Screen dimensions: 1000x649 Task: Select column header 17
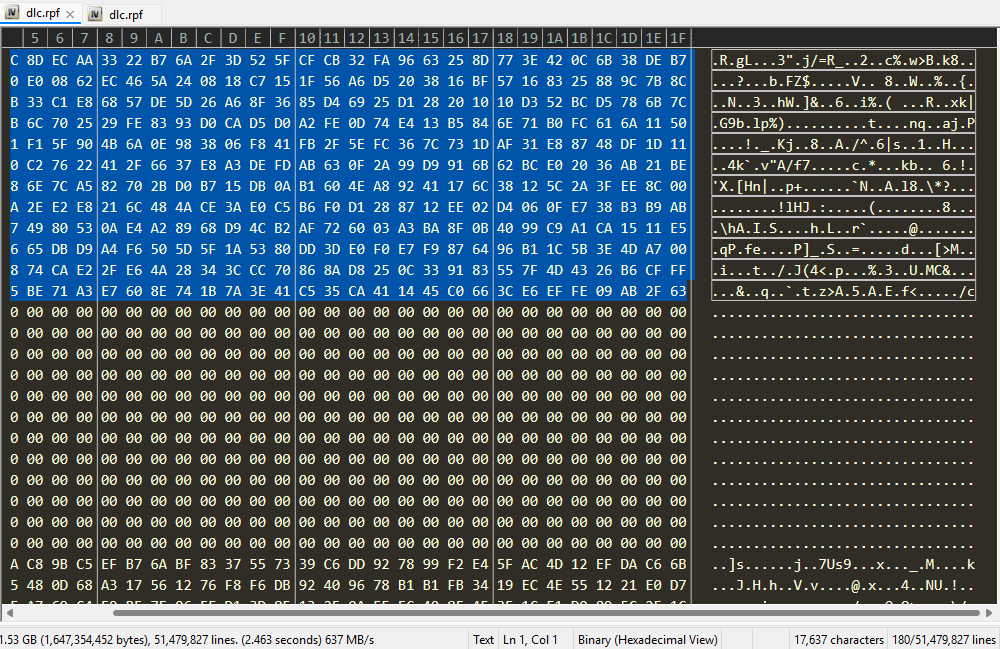coord(480,38)
